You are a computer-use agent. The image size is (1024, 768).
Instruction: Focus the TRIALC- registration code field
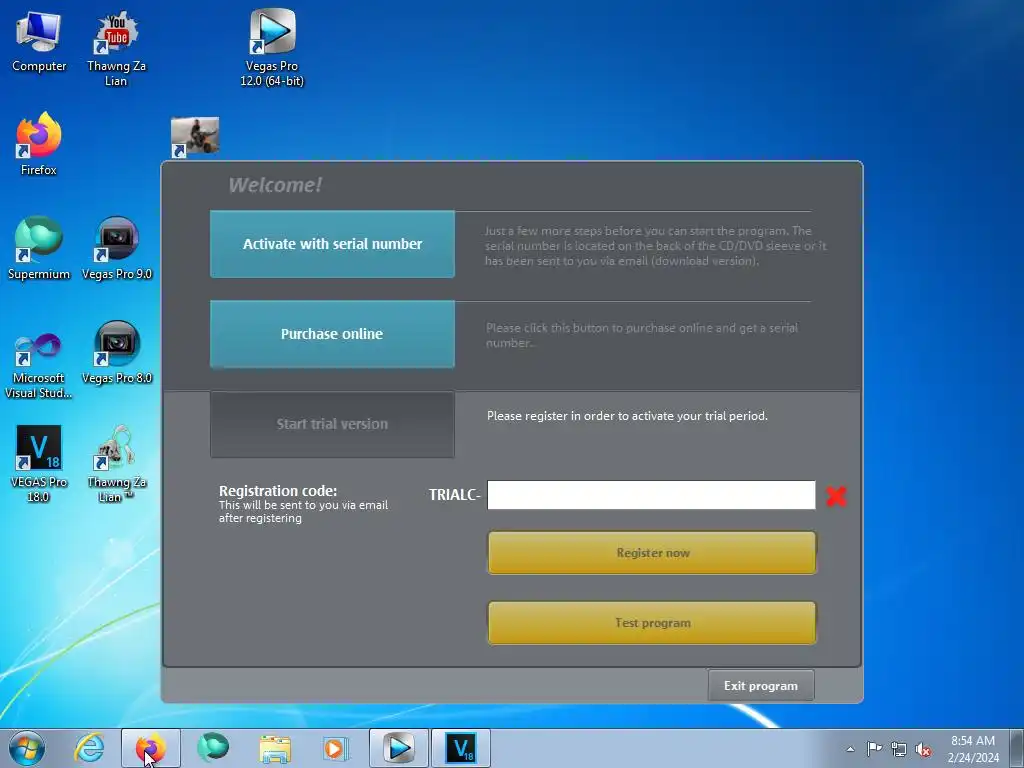coord(651,494)
